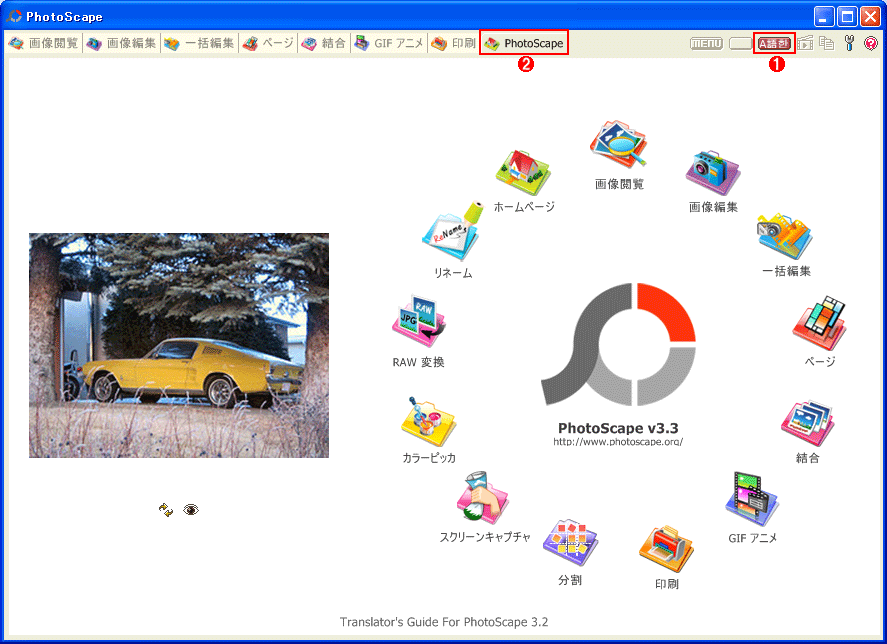Click the ホームページ house icon
This screenshot has height=644, width=887.
523,173
